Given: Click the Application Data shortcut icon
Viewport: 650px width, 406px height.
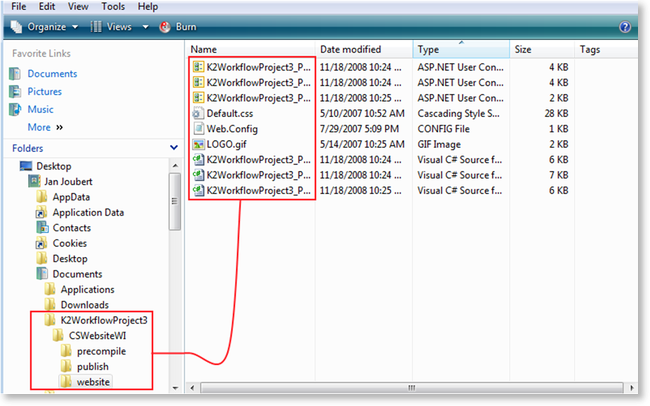Looking at the screenshot, I should pyautogui.click(x=41, y=213).
